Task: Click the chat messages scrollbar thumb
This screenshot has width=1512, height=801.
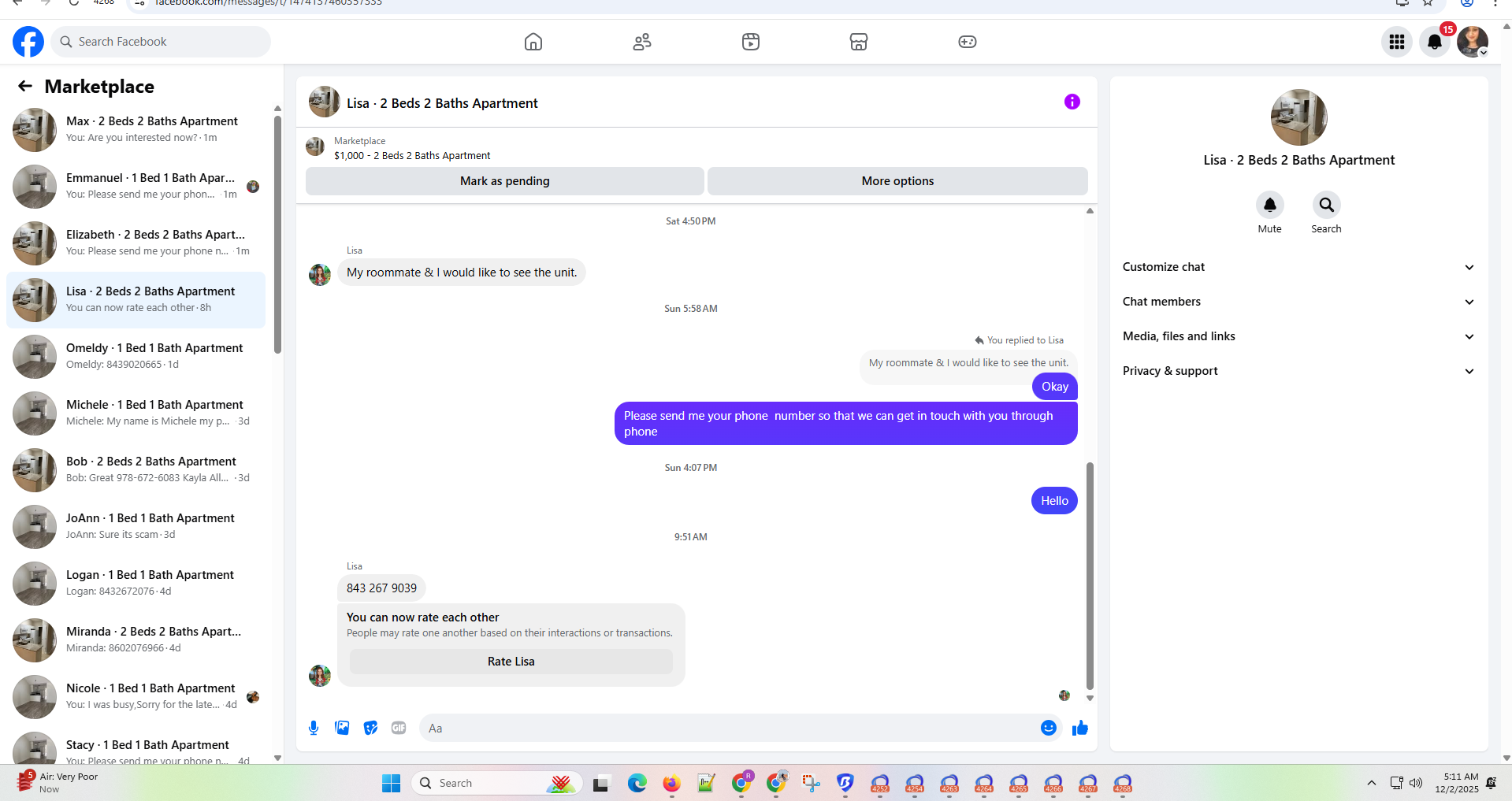Action: (x=1090, y=576)
